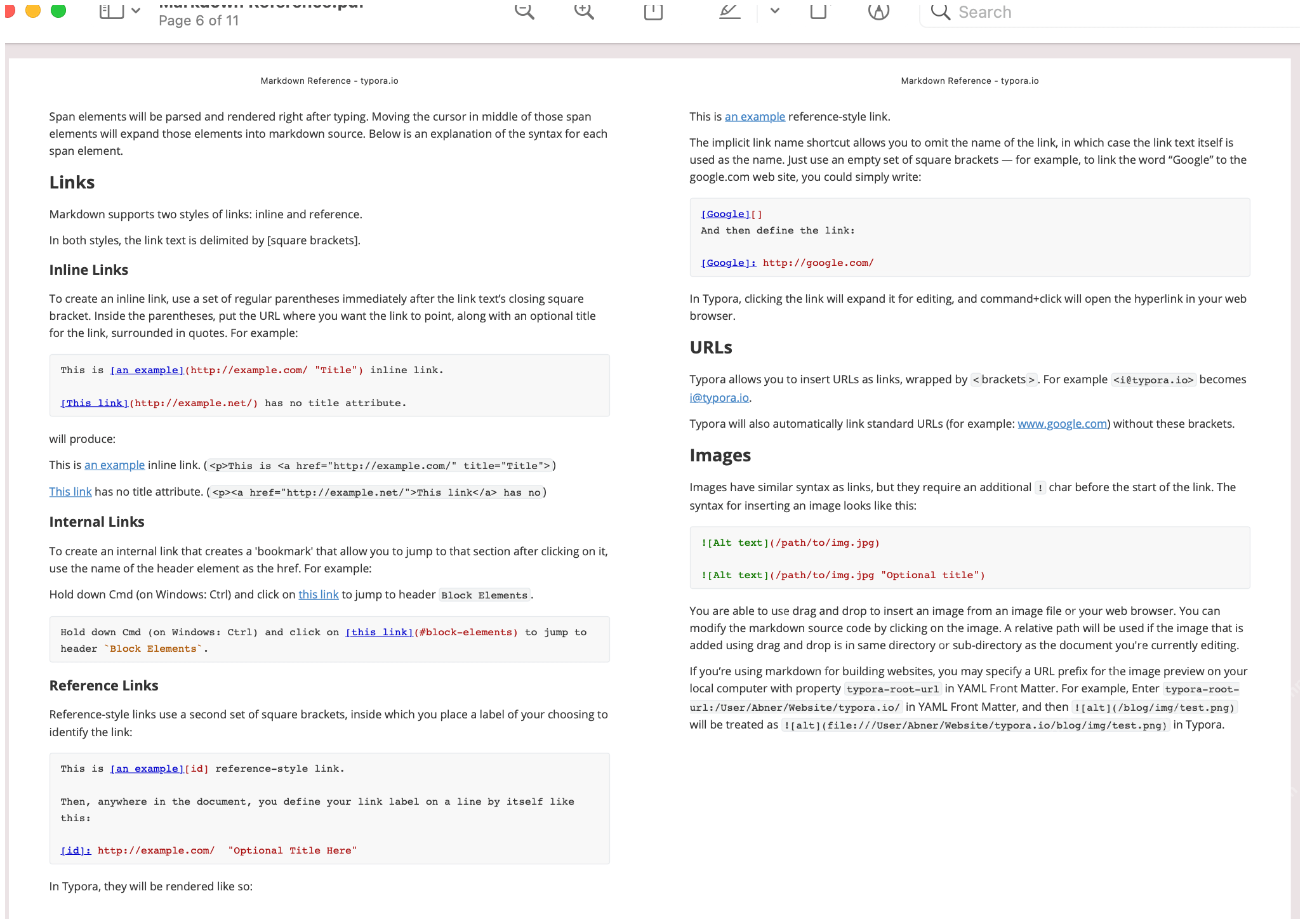The image size is (1305, 924).
Task: Click the 'will produce:' line
Action: tap(83, 439)
